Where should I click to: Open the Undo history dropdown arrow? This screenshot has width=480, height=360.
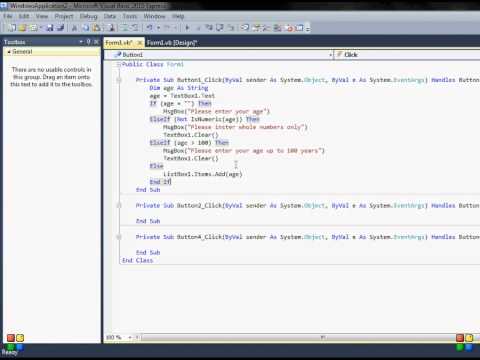click(158, 28)
